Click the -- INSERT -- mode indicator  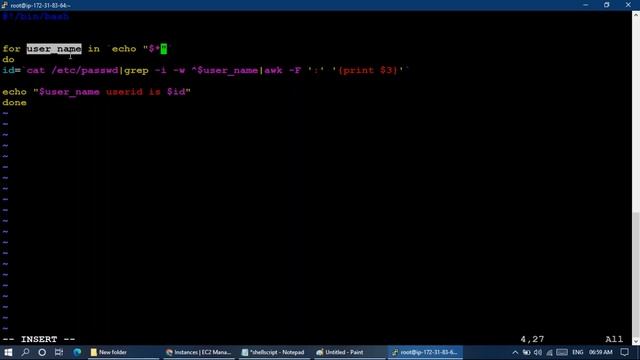point(39,339)
